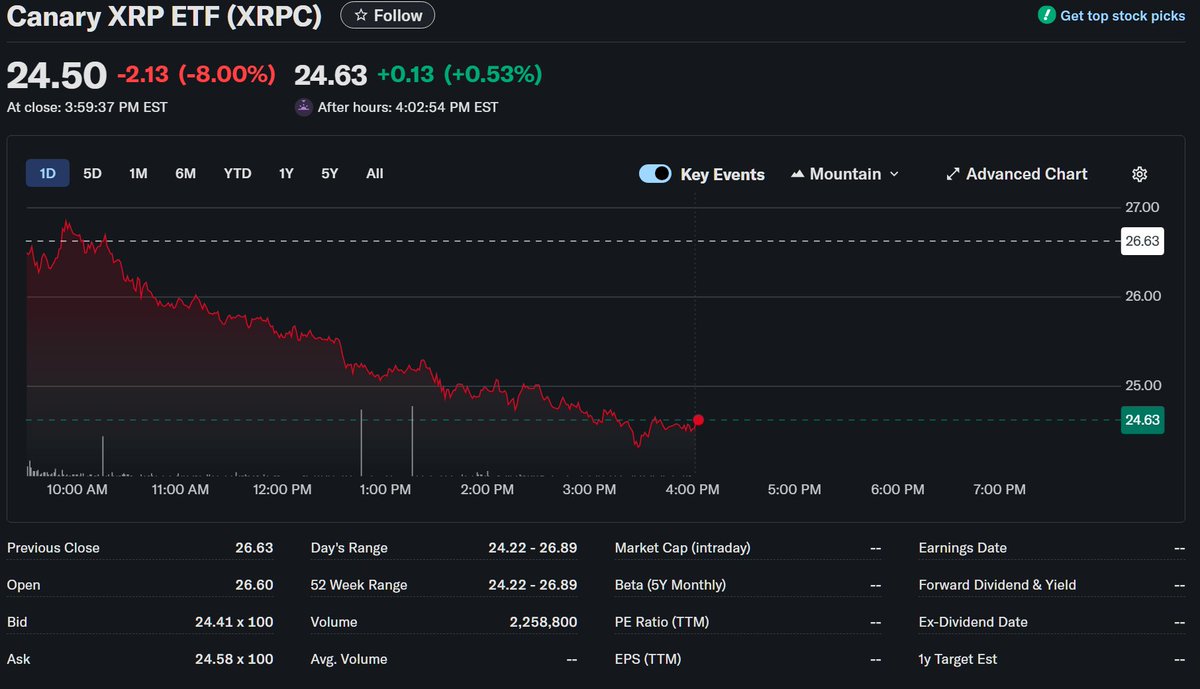
Task: Select the YTD chart timeframe
Action: coord(237,173)
